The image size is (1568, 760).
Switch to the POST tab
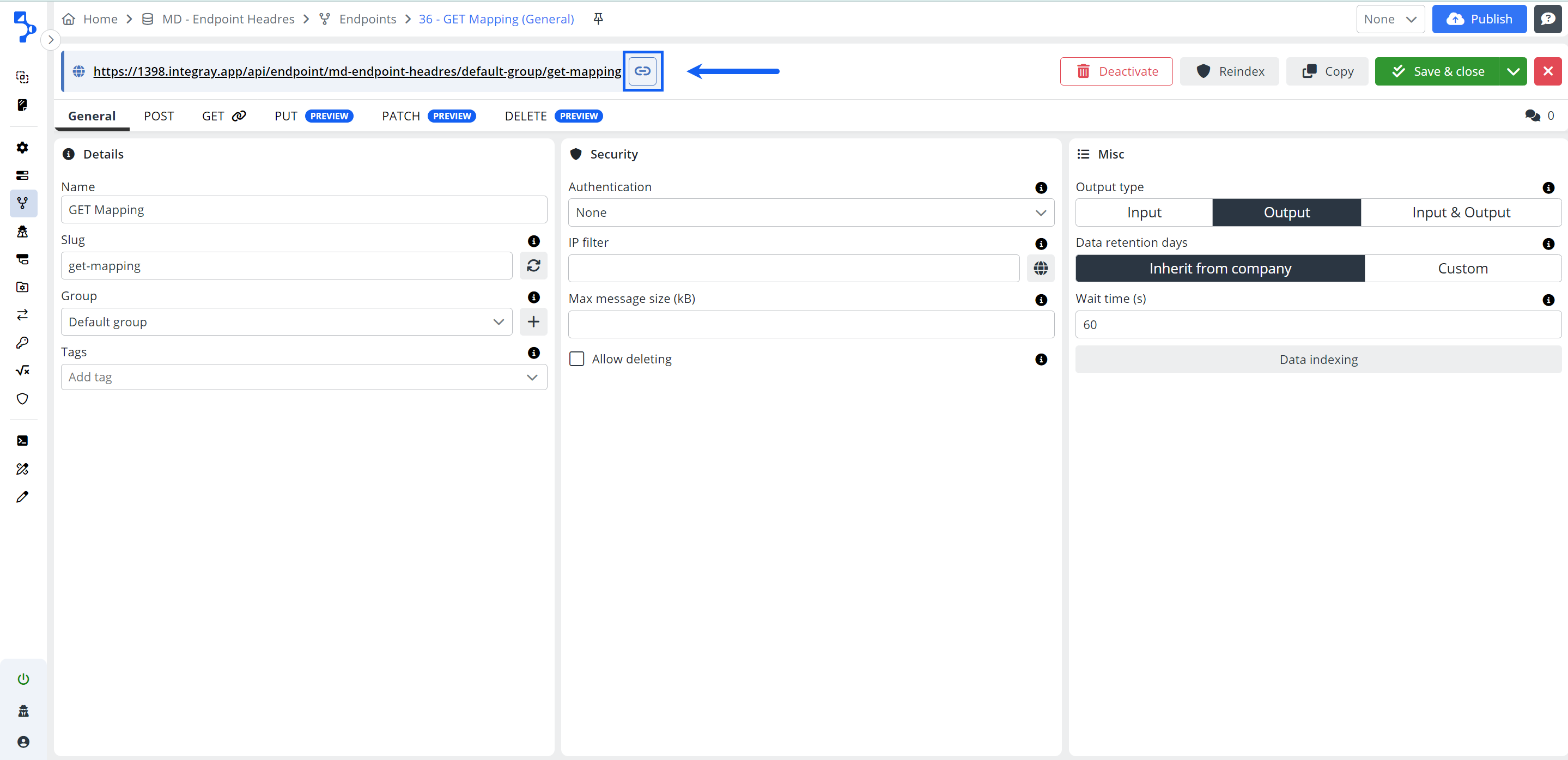[x=159, y=115]
